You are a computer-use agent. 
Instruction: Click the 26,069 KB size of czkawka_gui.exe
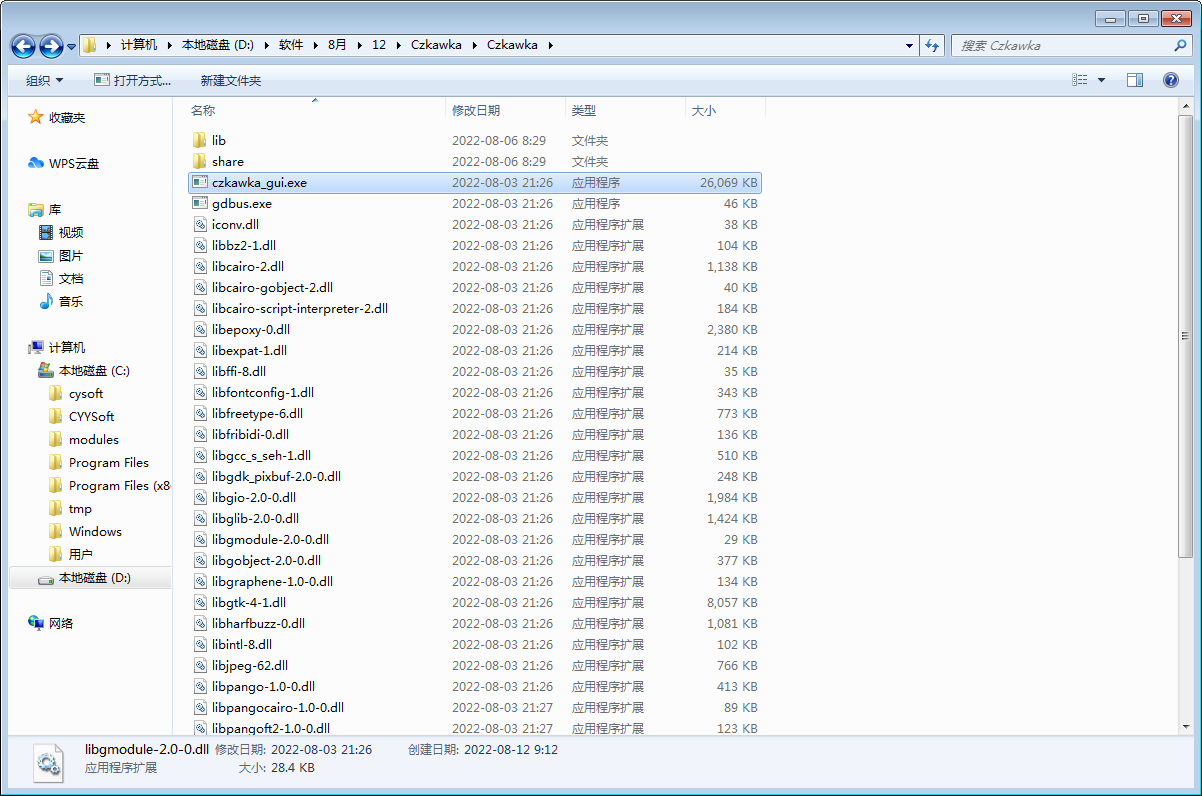tap(729, 182)
